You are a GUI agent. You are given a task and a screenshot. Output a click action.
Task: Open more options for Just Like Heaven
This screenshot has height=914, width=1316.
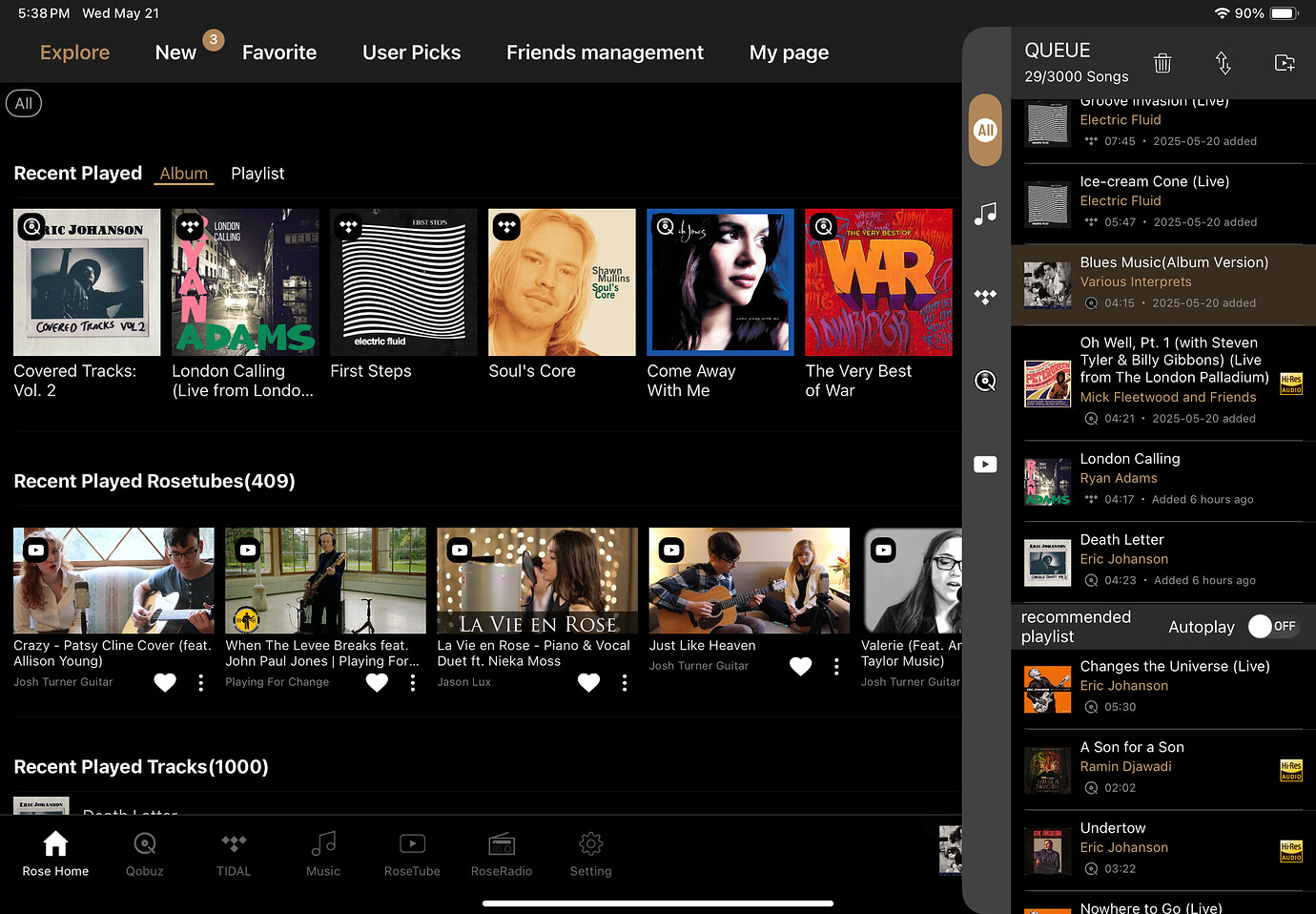coord(835,666)
